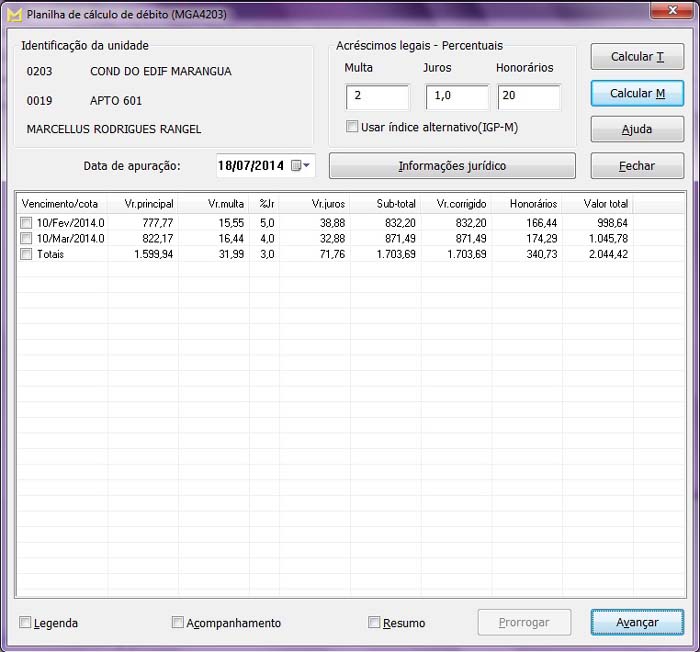Toggle the Resumo checkbox
700x652 pixels.
[x=374, y=623]
